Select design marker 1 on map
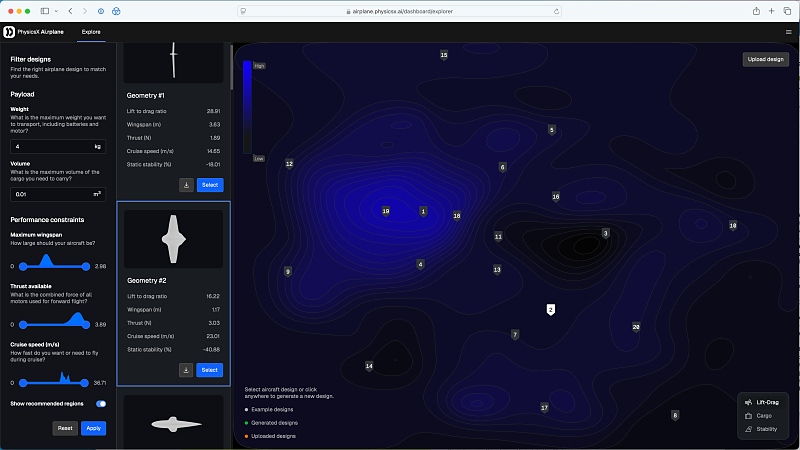The image size is (800, 450). point(423,211)
